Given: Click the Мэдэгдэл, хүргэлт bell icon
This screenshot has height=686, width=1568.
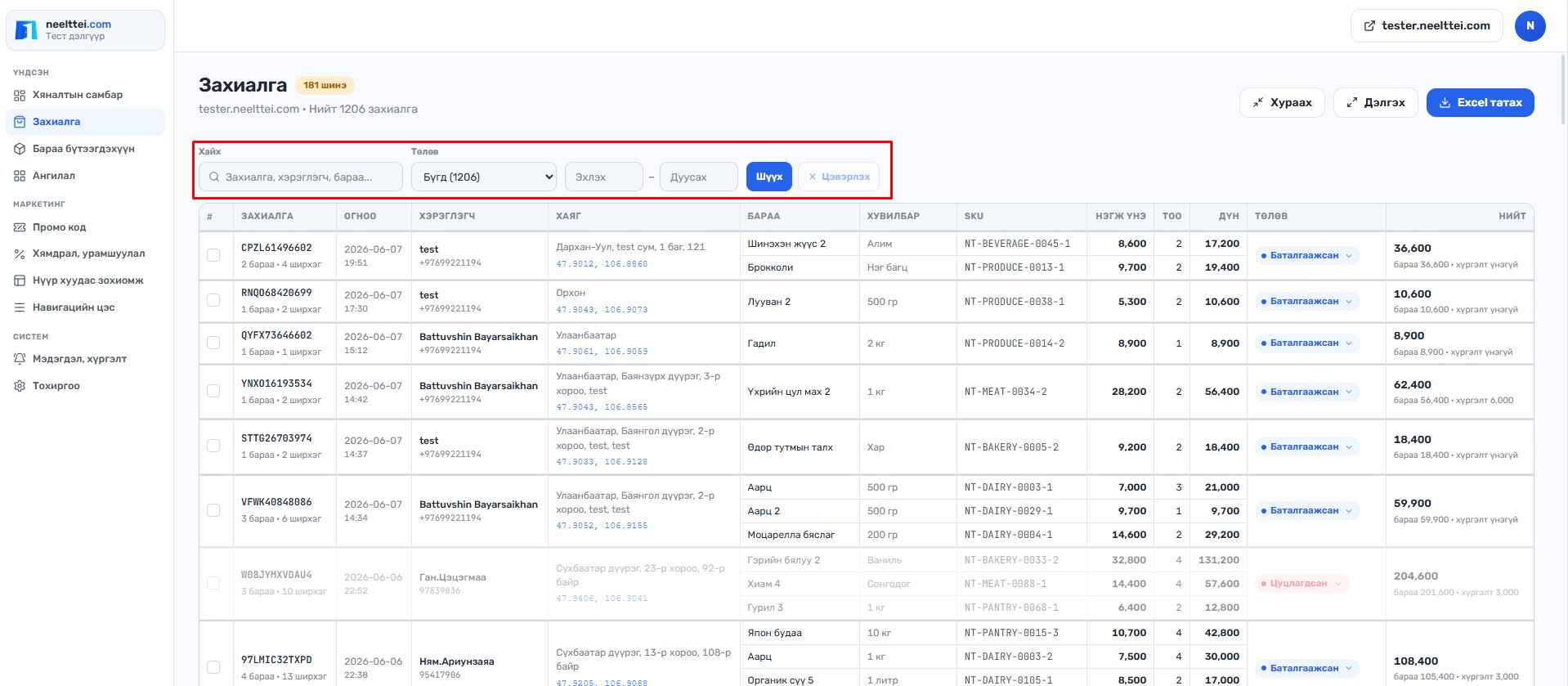Looking at the screenshot, I should tap(20, 359).
